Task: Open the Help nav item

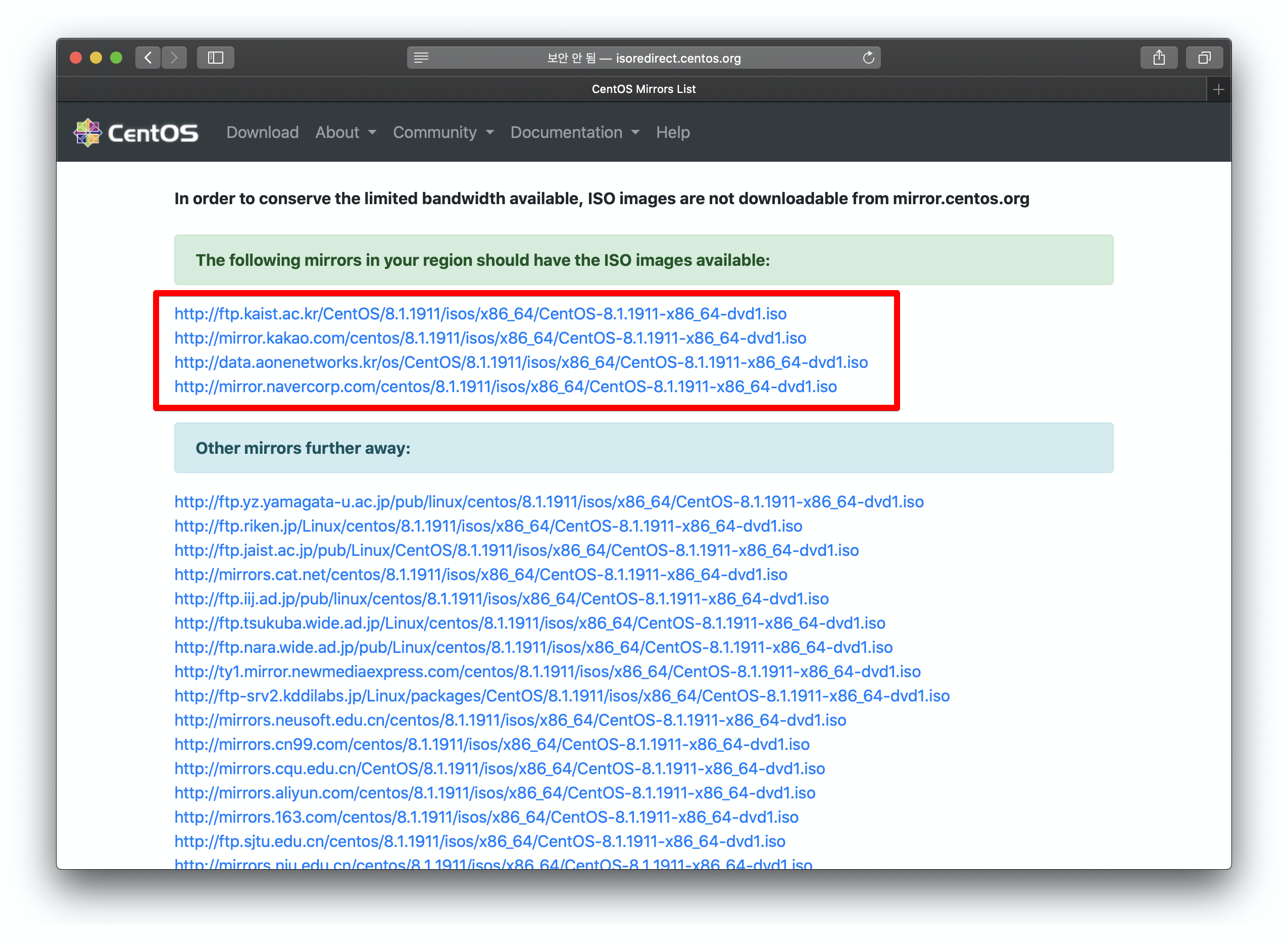Action: (672, 132)
